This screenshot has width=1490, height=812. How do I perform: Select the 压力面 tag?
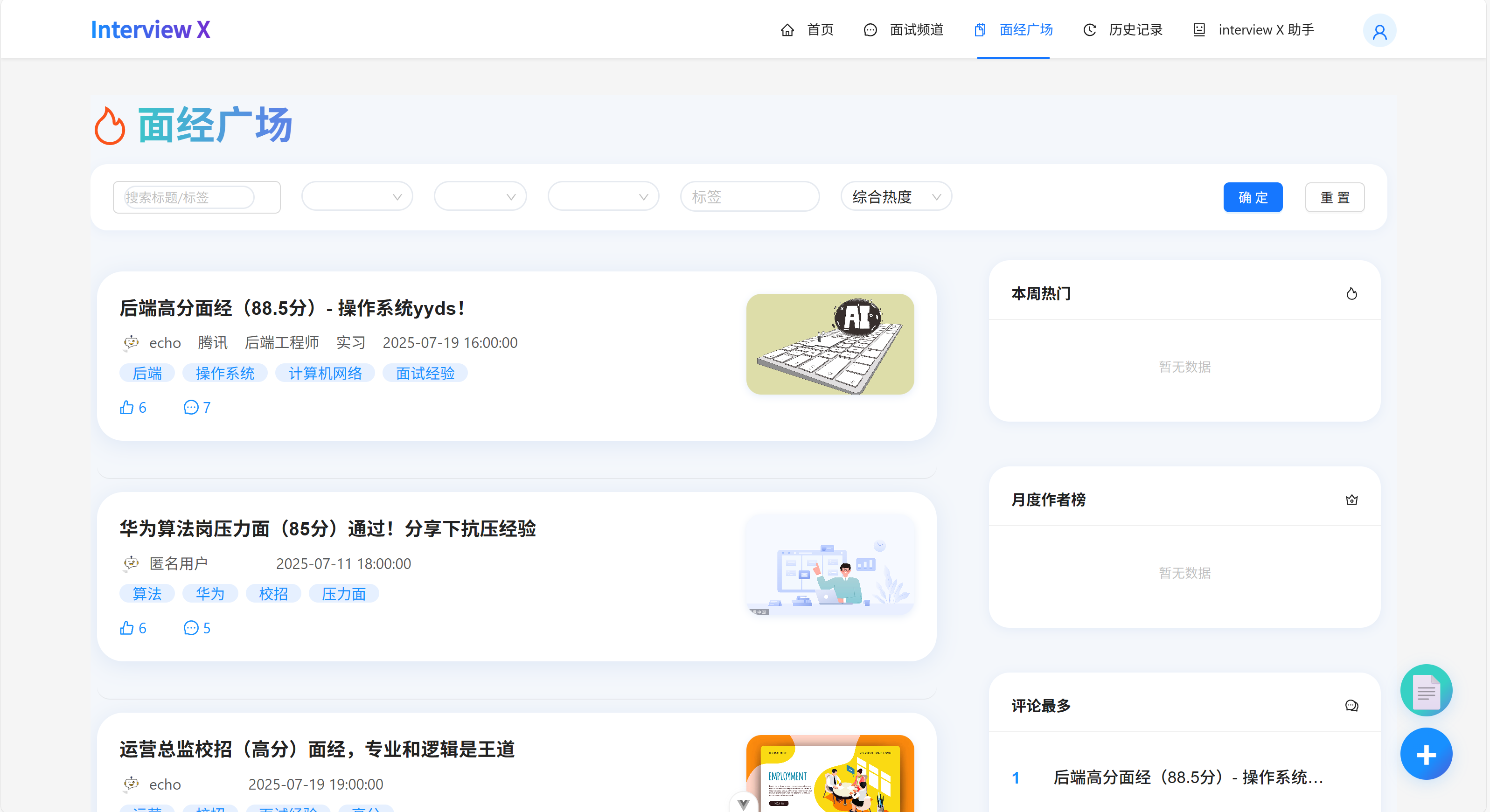[x=344, y=593]
